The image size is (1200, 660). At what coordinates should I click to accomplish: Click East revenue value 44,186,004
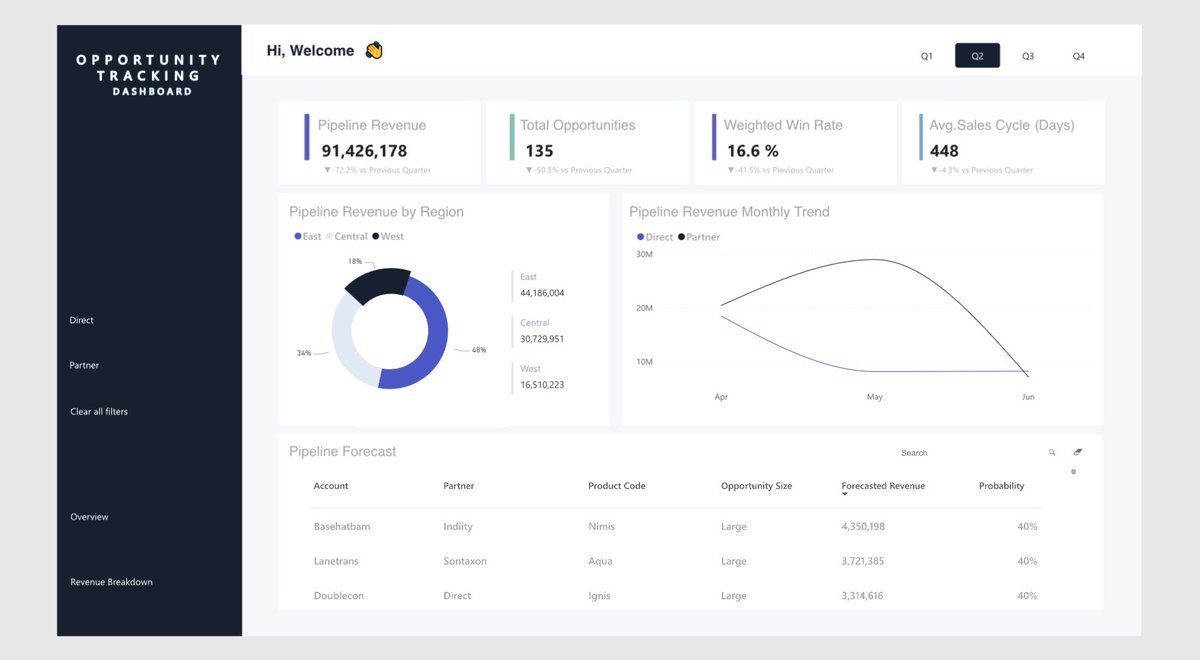pyautogui.click(x=542, y=294)
